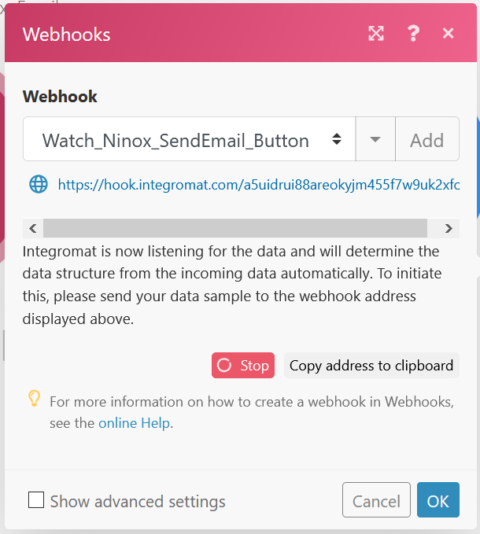
Task: Open the hook.integromat.com webhook URL link
Action: (259, 185)
